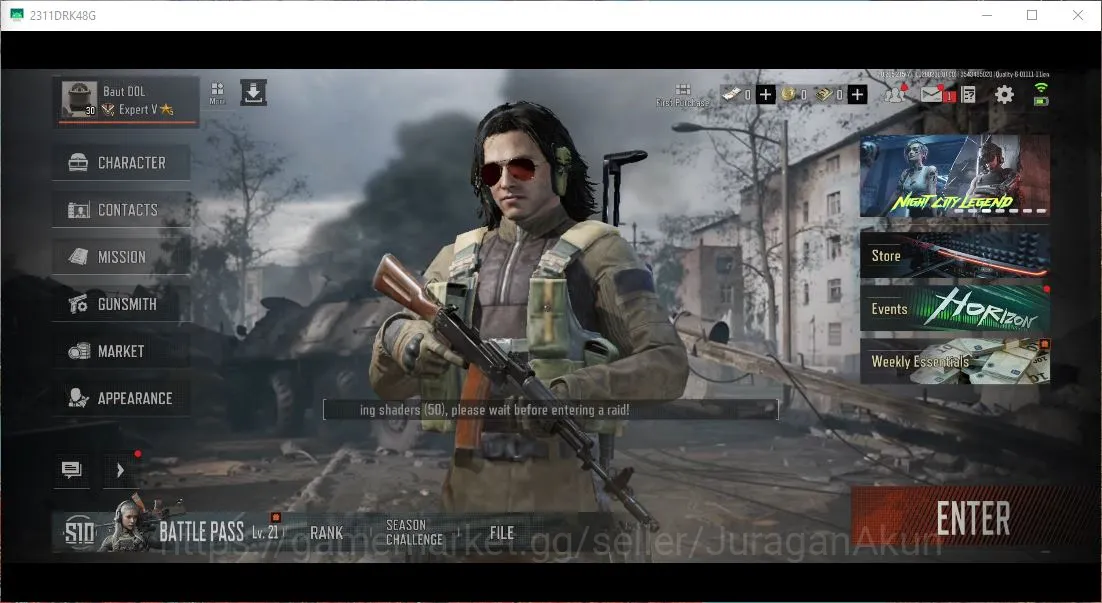Maximize the 2311DRK48G window
Viewport: 1102px width, 603px height.
tap(1032, 15)
